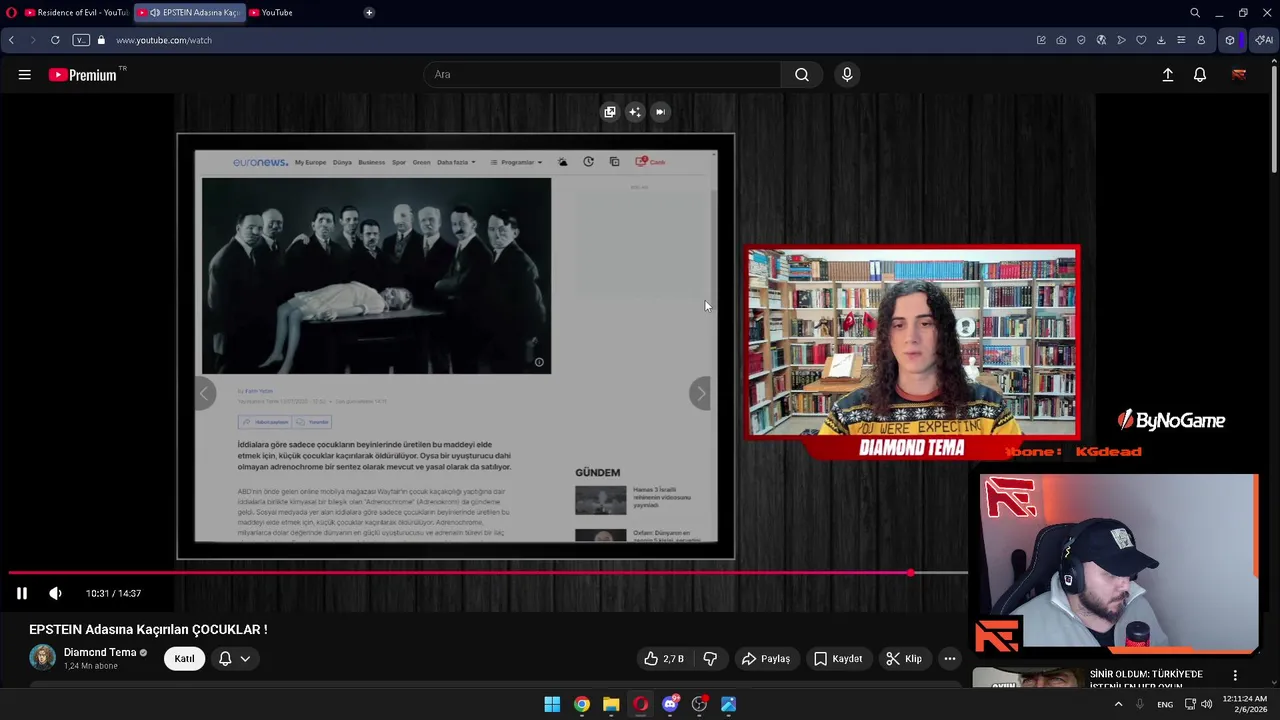Expand the subscription options chevron
Screen dimensions: 1280x720
(x=245, y=659)
